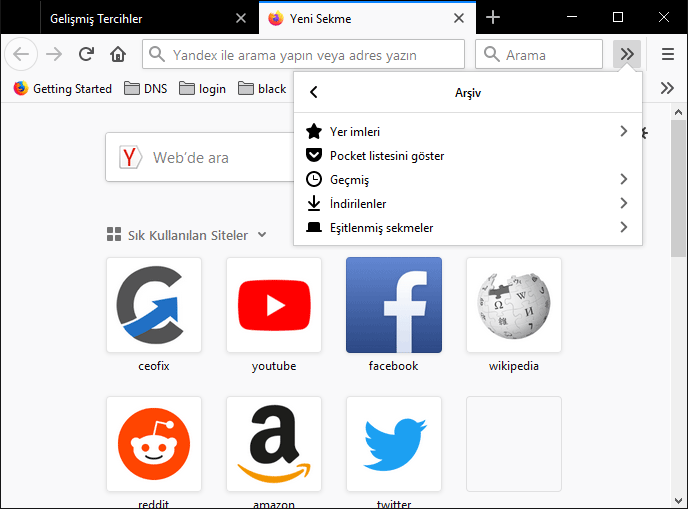688x509 pixels.
Task: Close the Yeni Sekme tab
Action: [x=459, y=18]
